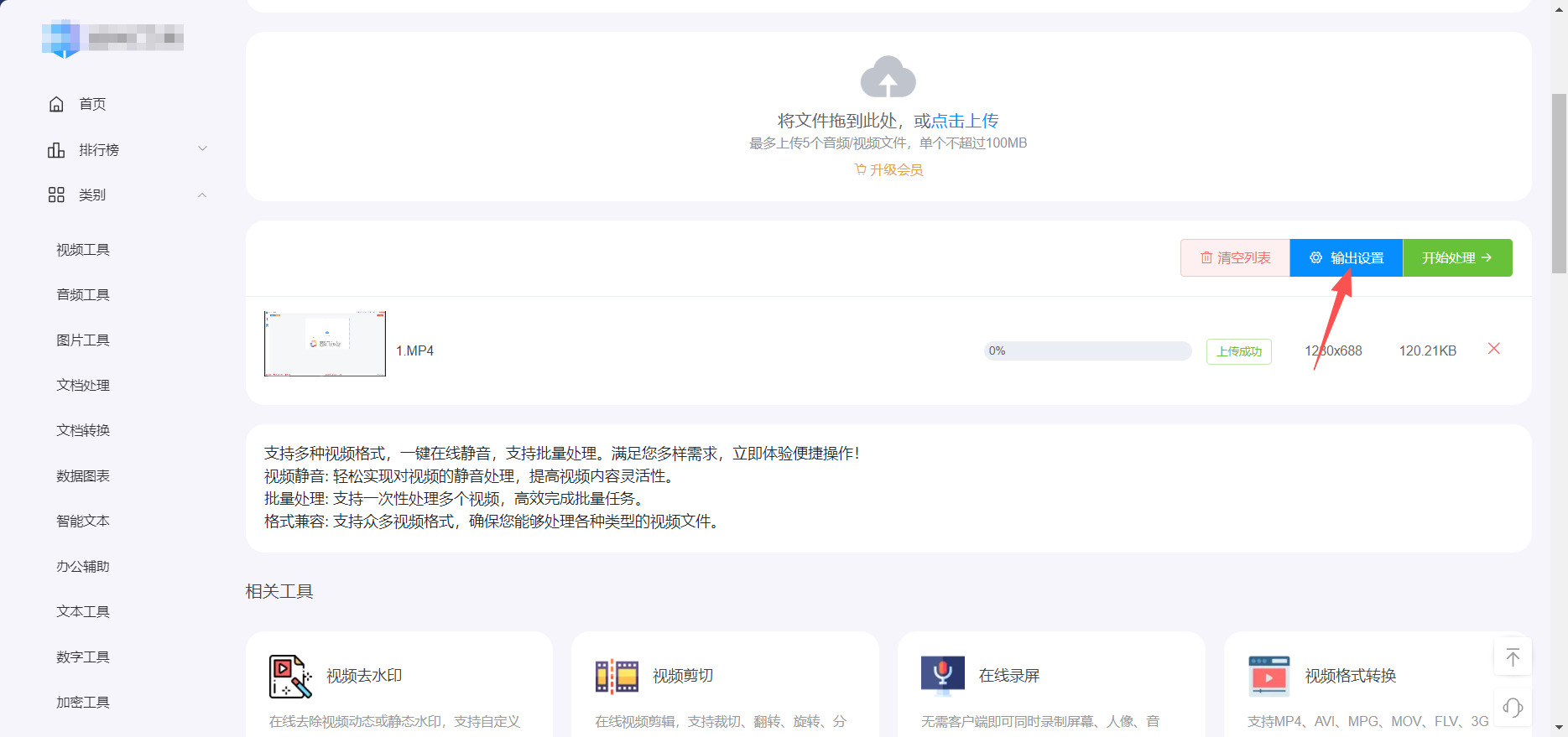The height and width of the screenshot is (737, 1568).
Task: Expand the 排行榜 dropdown chevron
Action: 202,149
